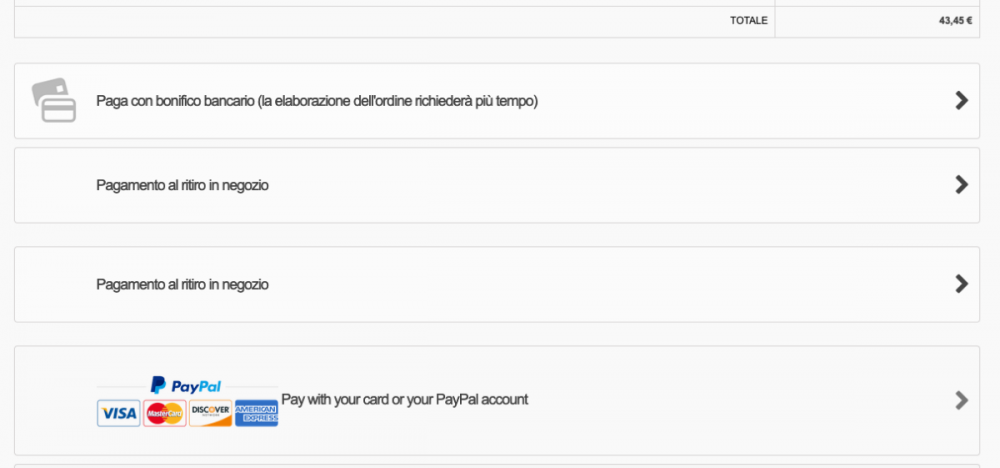Click the bank transfer credit card icon

pos(54,100)
